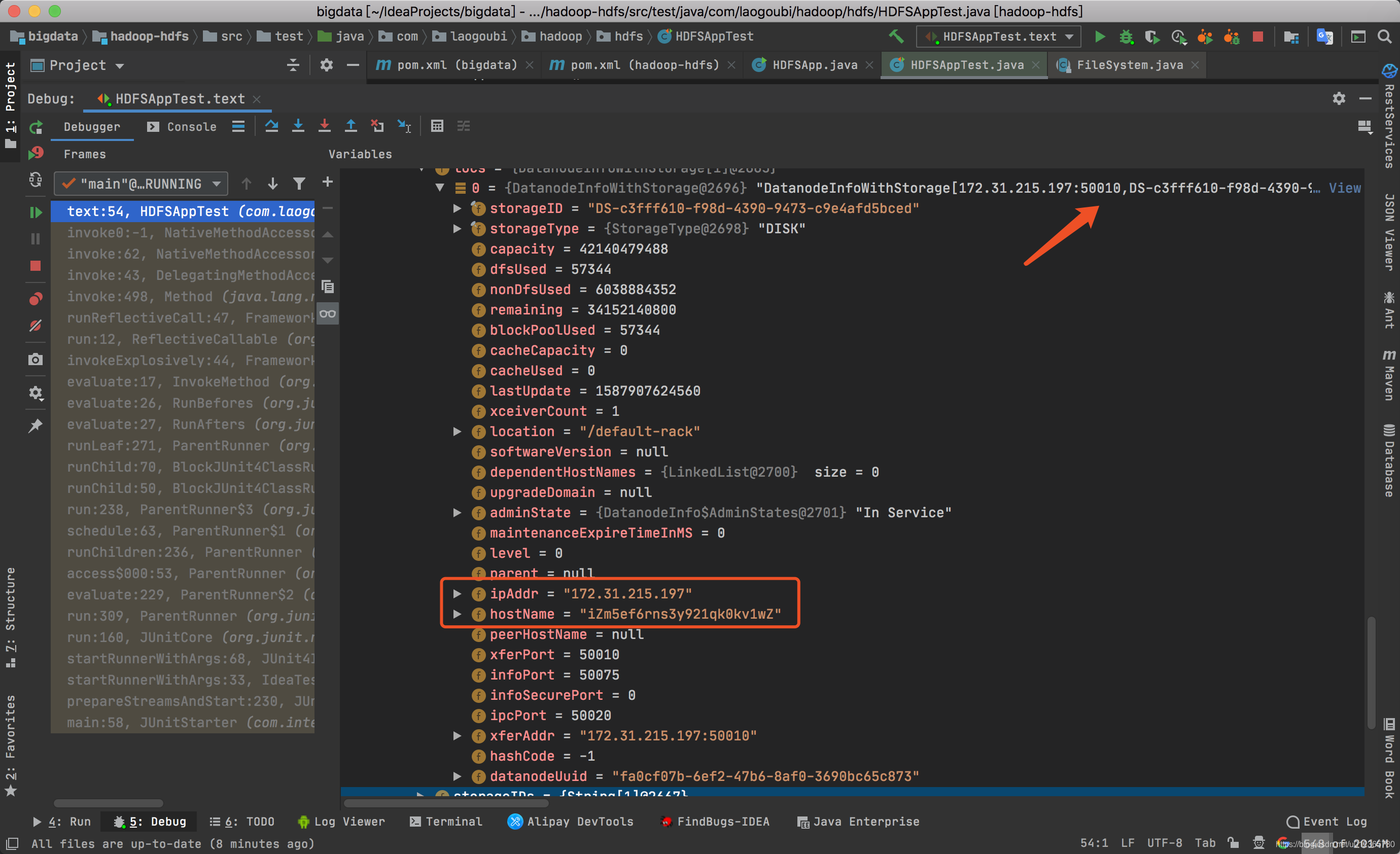The image size is (1400, 854).
Task: Close the HDFSAppTest.text debug tab
Action: [257, 99]
